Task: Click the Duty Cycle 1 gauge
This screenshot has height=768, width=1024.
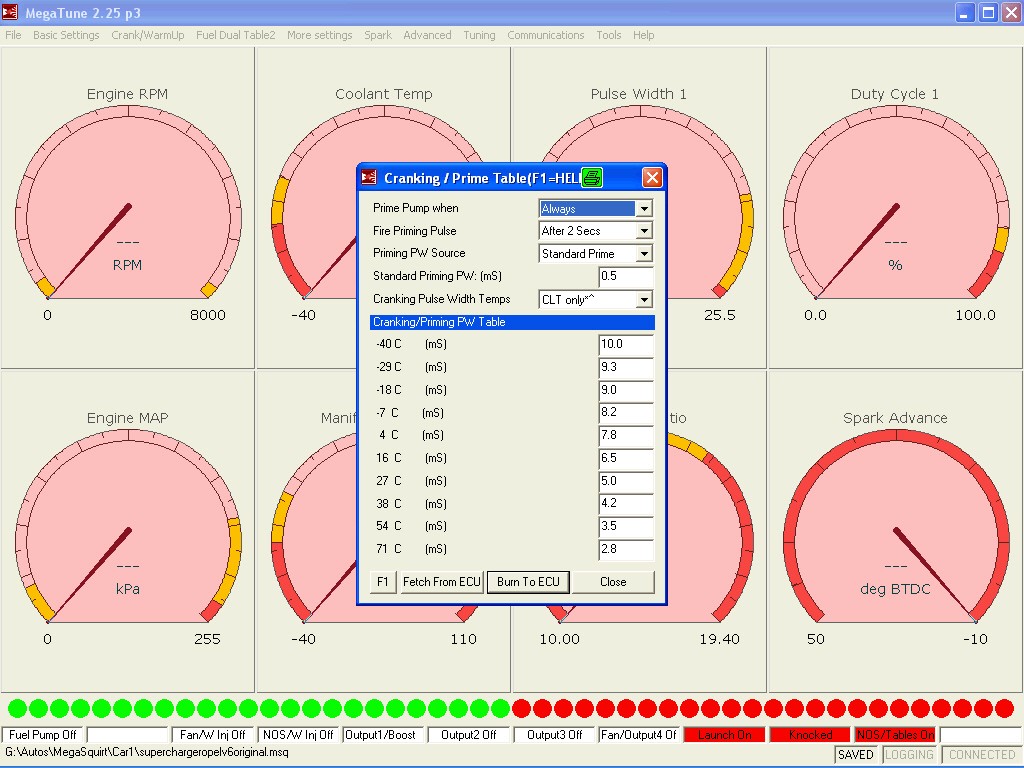Action: [896, 208]
